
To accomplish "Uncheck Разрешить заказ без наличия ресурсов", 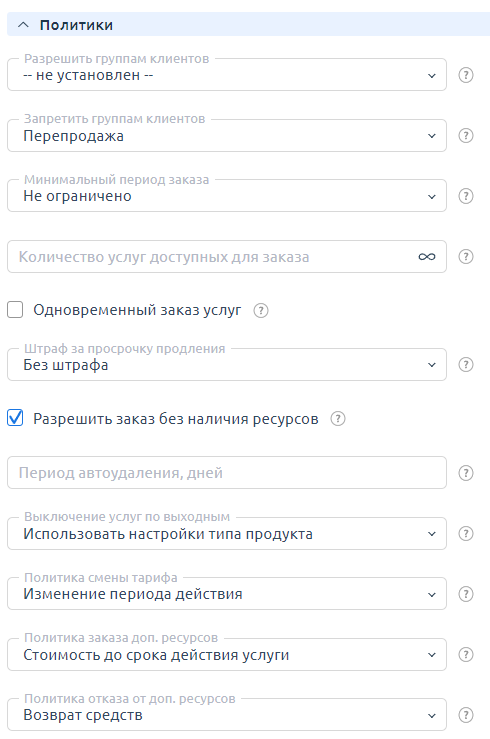I will (15, 418).
